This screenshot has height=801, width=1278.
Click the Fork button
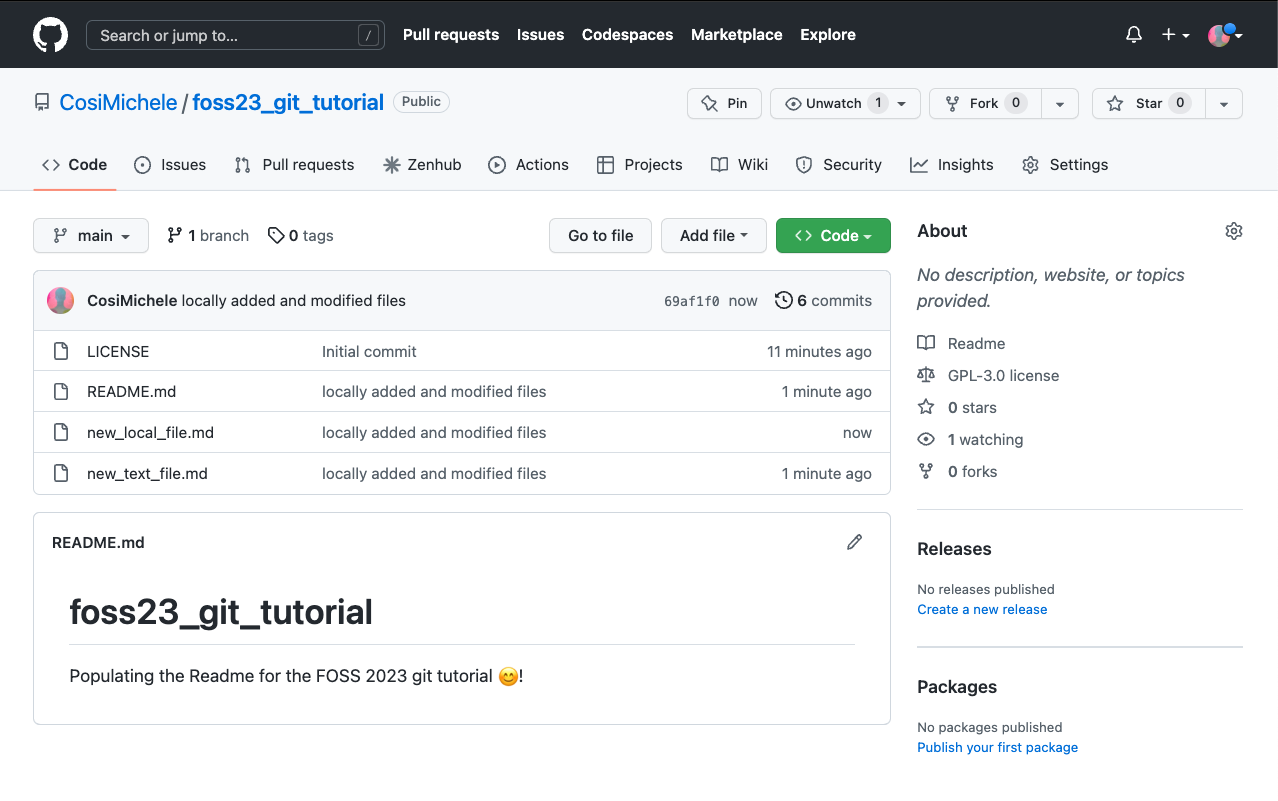pyautogui.click(x=985, y=104)
